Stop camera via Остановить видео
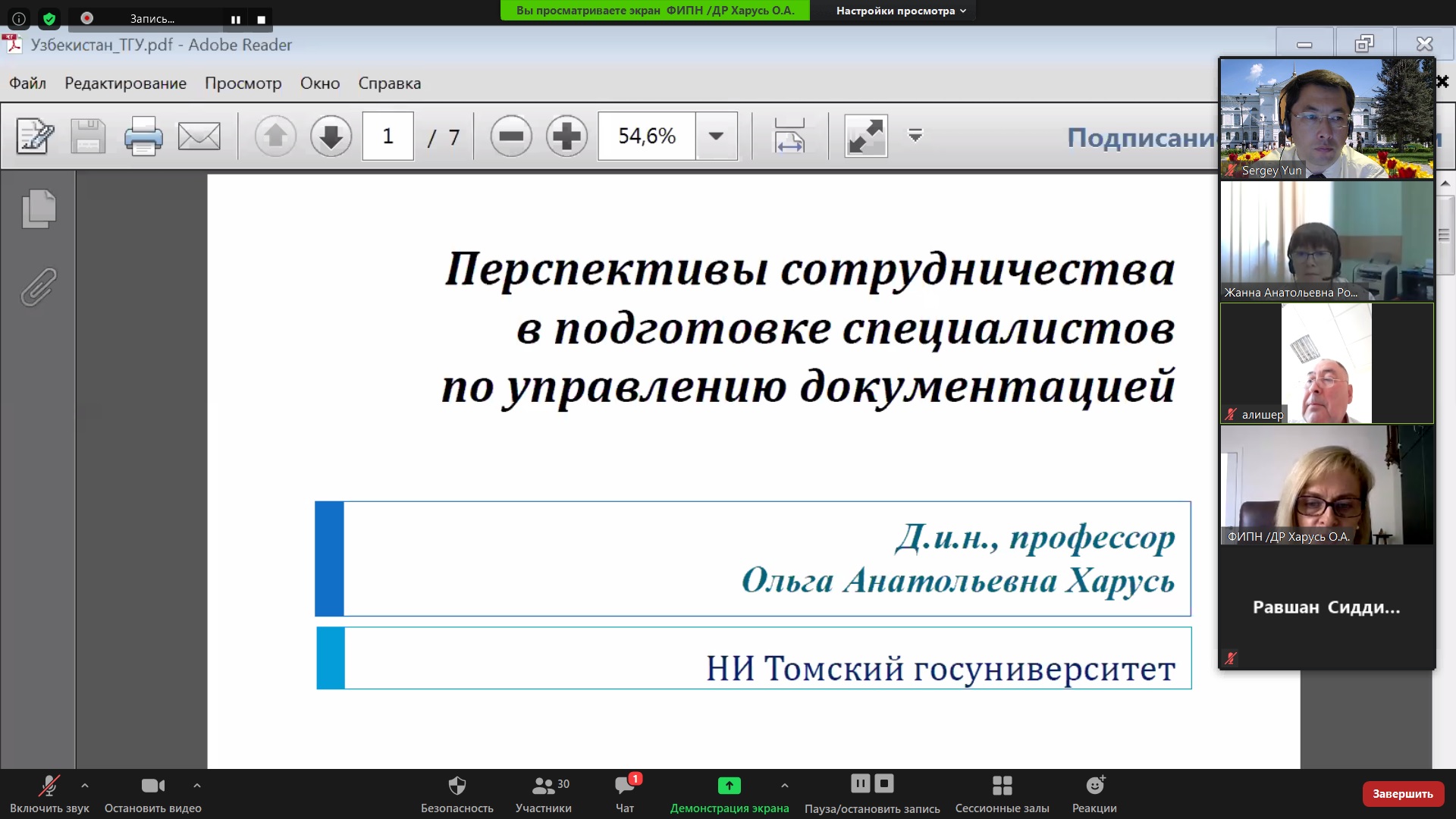This screenshot has height=819, width=1456. coord(152,793)
